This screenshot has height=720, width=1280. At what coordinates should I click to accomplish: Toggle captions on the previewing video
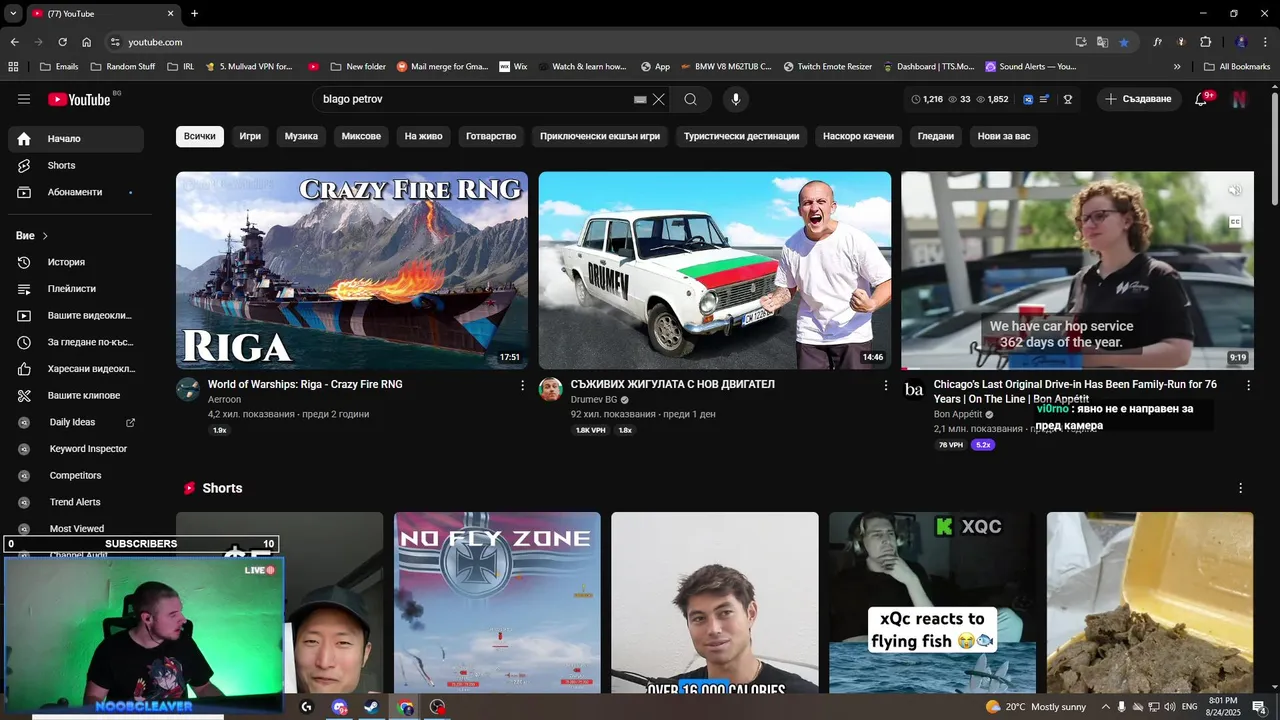(x=1235, y=222)
